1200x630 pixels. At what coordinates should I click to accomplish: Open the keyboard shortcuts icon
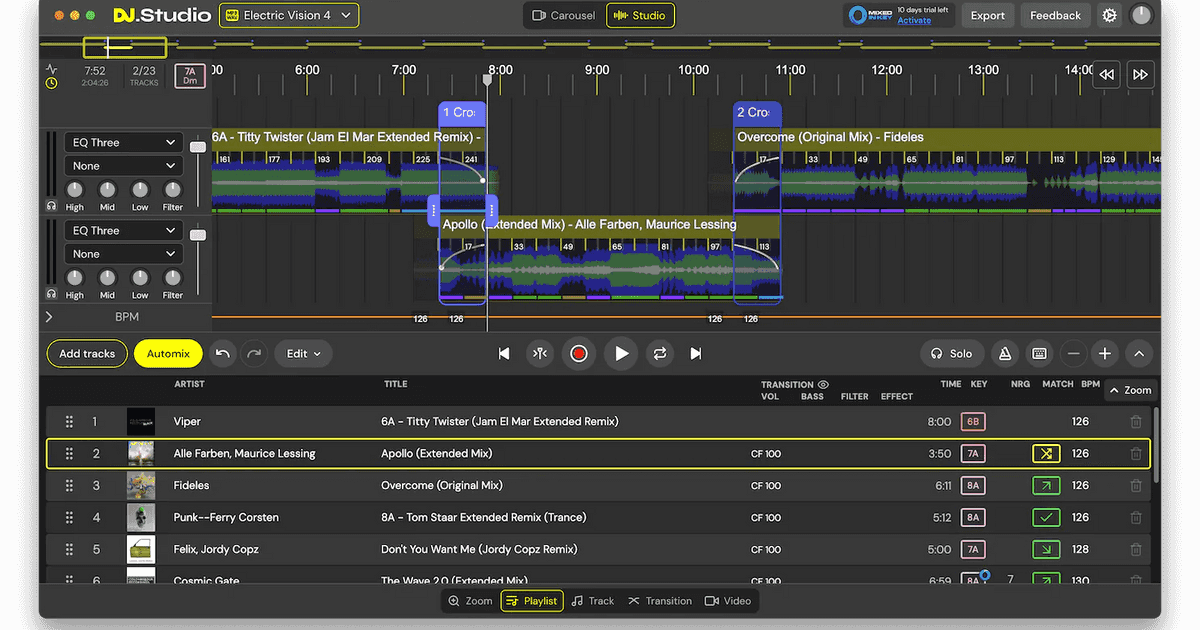[1039, 353]
